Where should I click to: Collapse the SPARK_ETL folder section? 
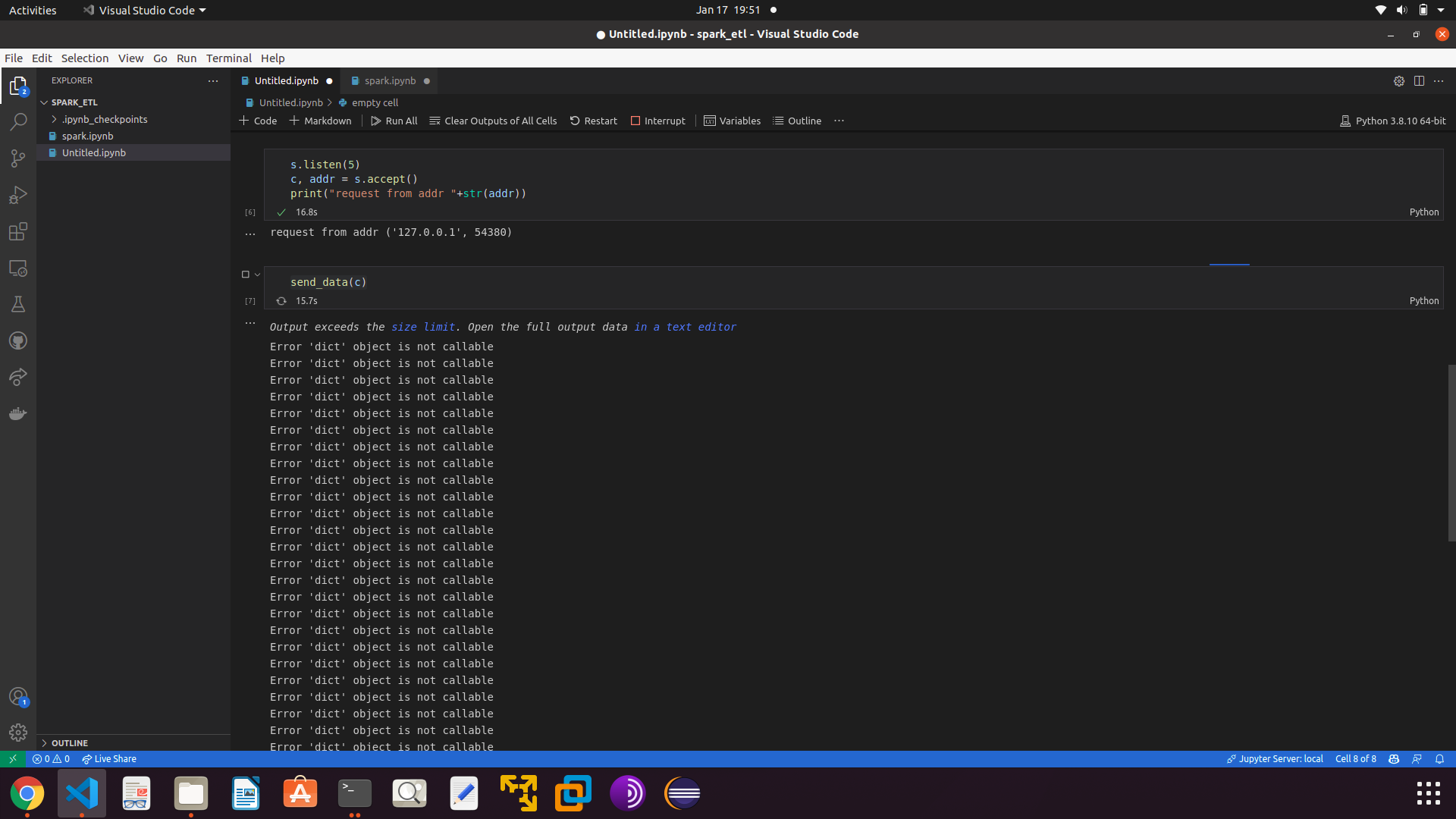(x=74, y=102)
